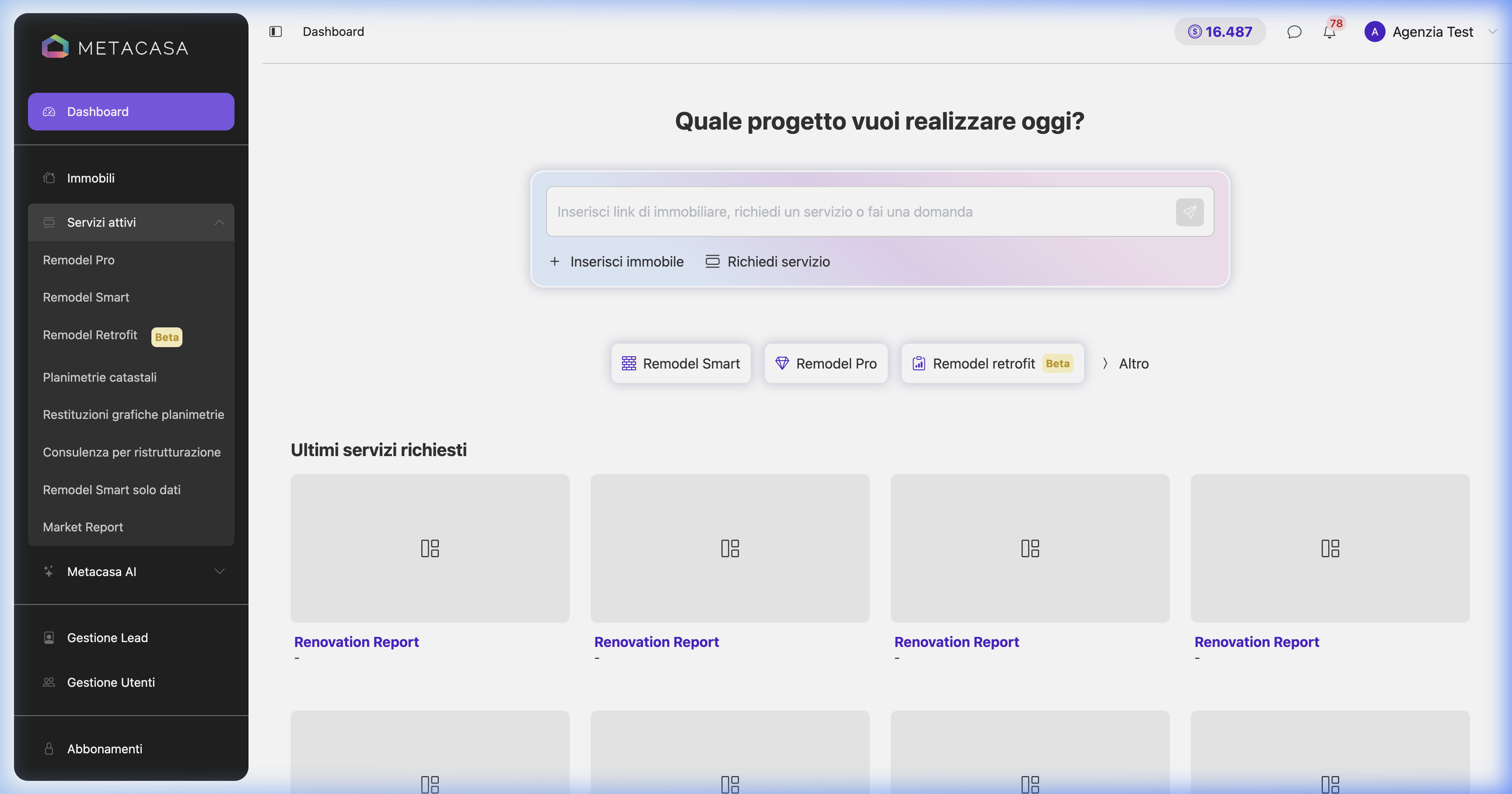Open the notifications bell
Image resolution: width=1512 pixels, height=794 pixels.
[x=1330, y=32]
